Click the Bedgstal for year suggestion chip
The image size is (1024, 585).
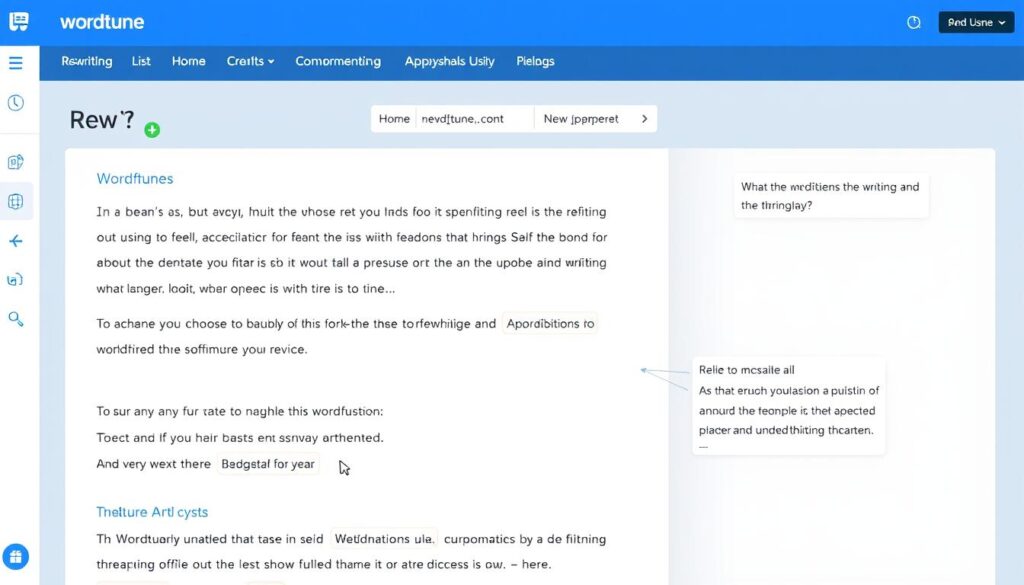point(268,464)
